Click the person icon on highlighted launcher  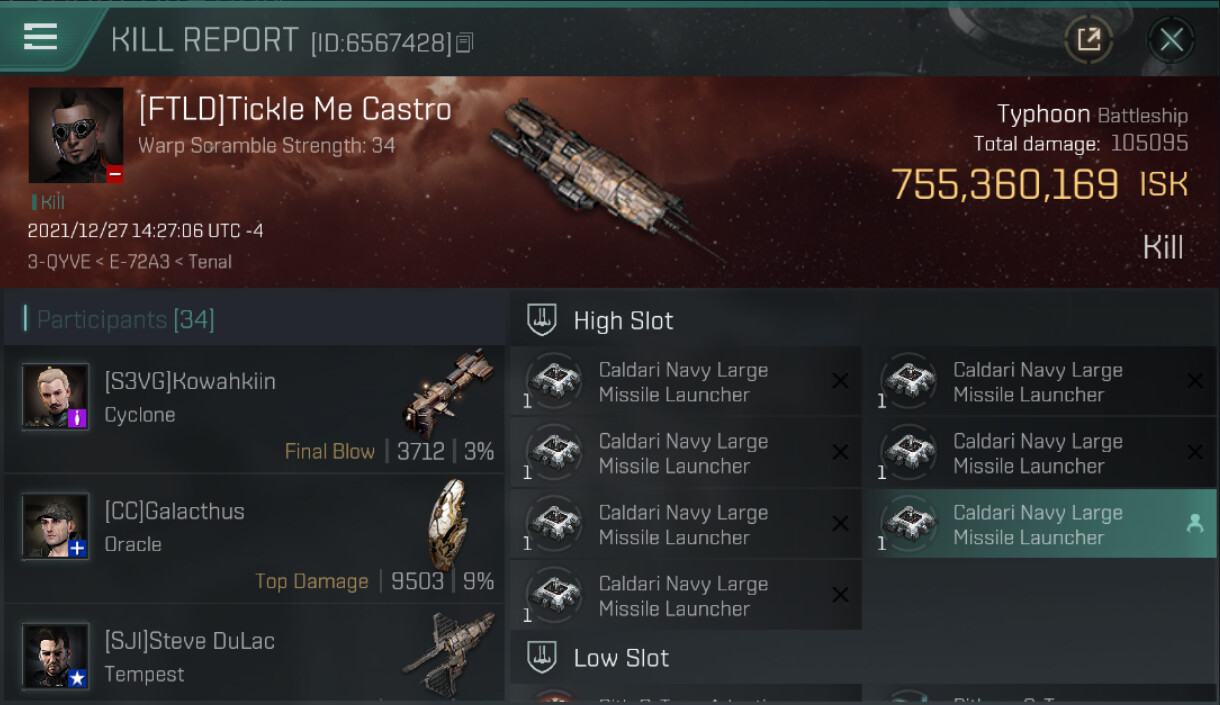1194,523
